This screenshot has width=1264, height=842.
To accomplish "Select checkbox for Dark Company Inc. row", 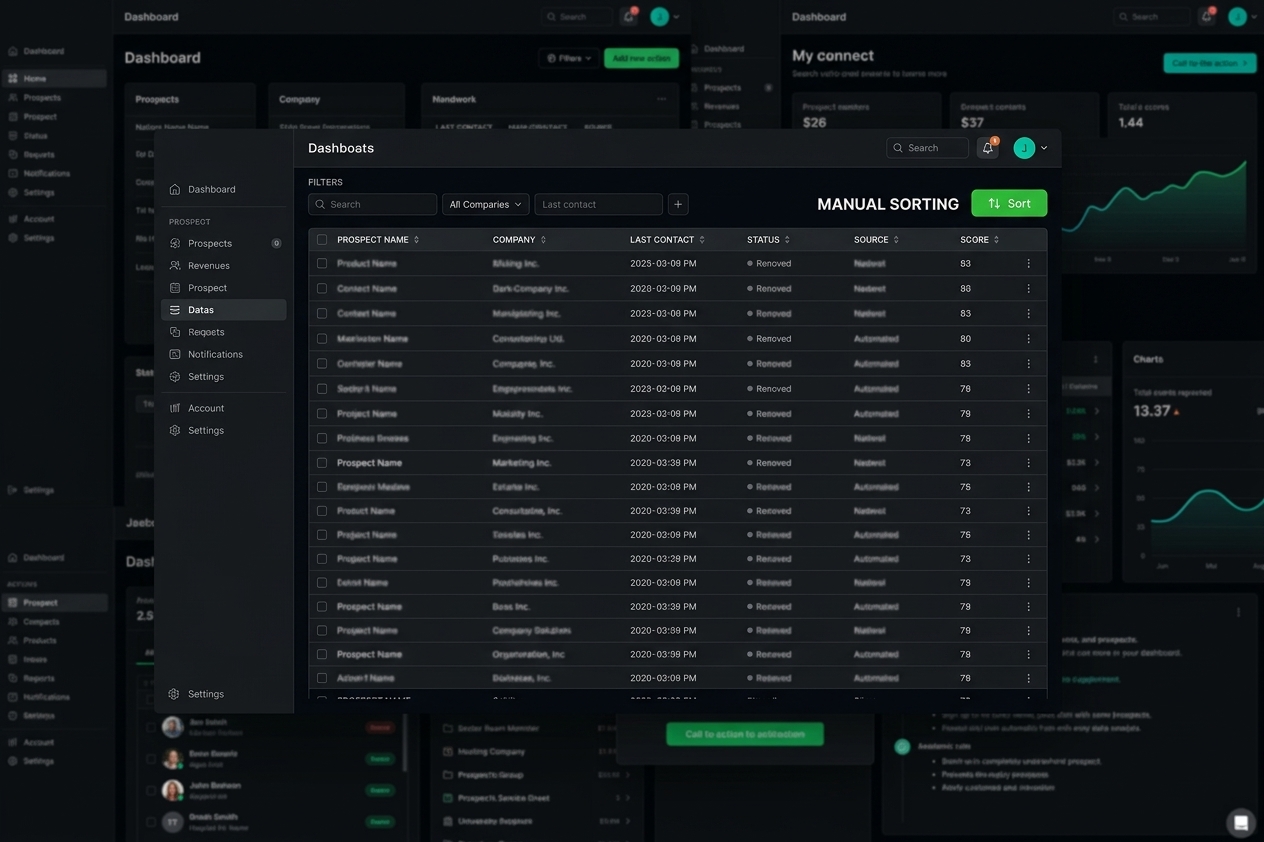I will (x=322, y=289).
